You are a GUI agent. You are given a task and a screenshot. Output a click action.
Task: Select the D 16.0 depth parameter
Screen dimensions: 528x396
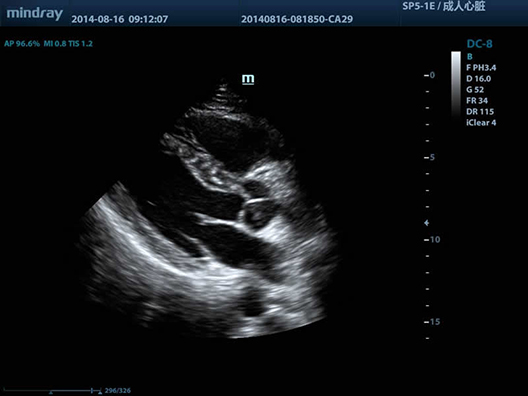[478, 79]
